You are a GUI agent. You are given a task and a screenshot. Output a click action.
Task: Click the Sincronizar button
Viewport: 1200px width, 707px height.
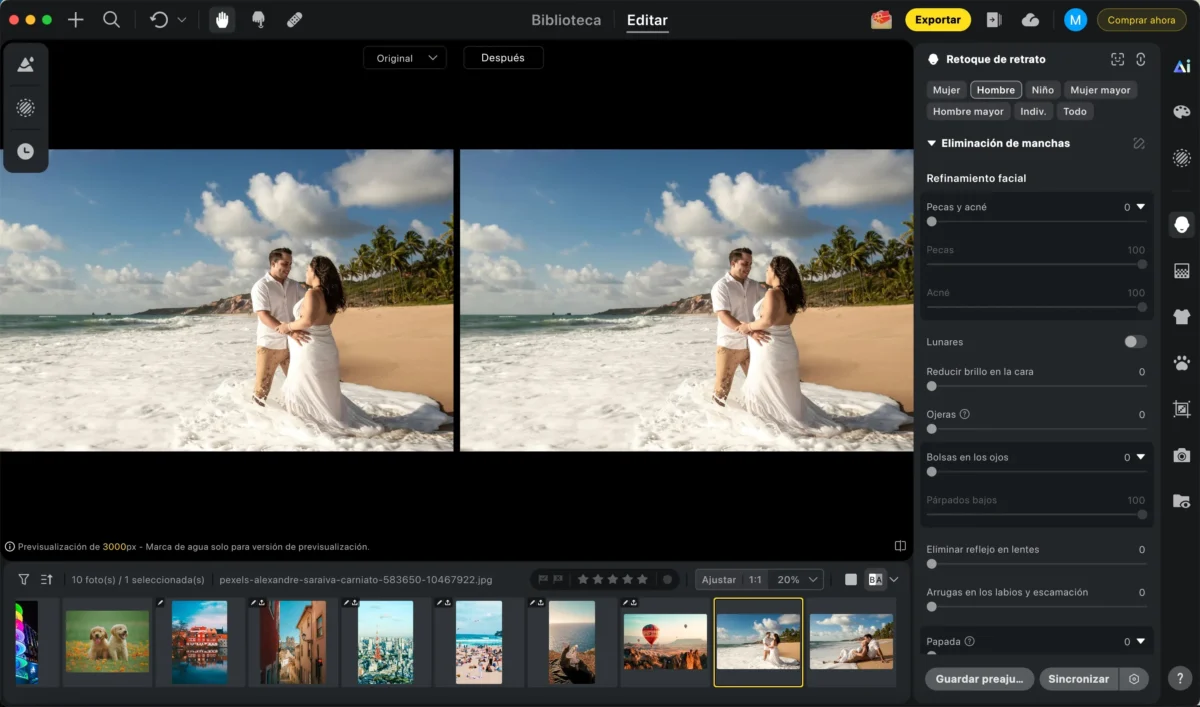click(x=1078, y=679)
